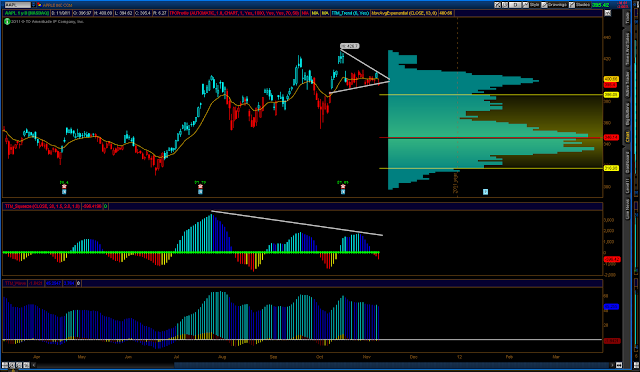
Task: Open the Drawings menu
Action: (558, 4)
